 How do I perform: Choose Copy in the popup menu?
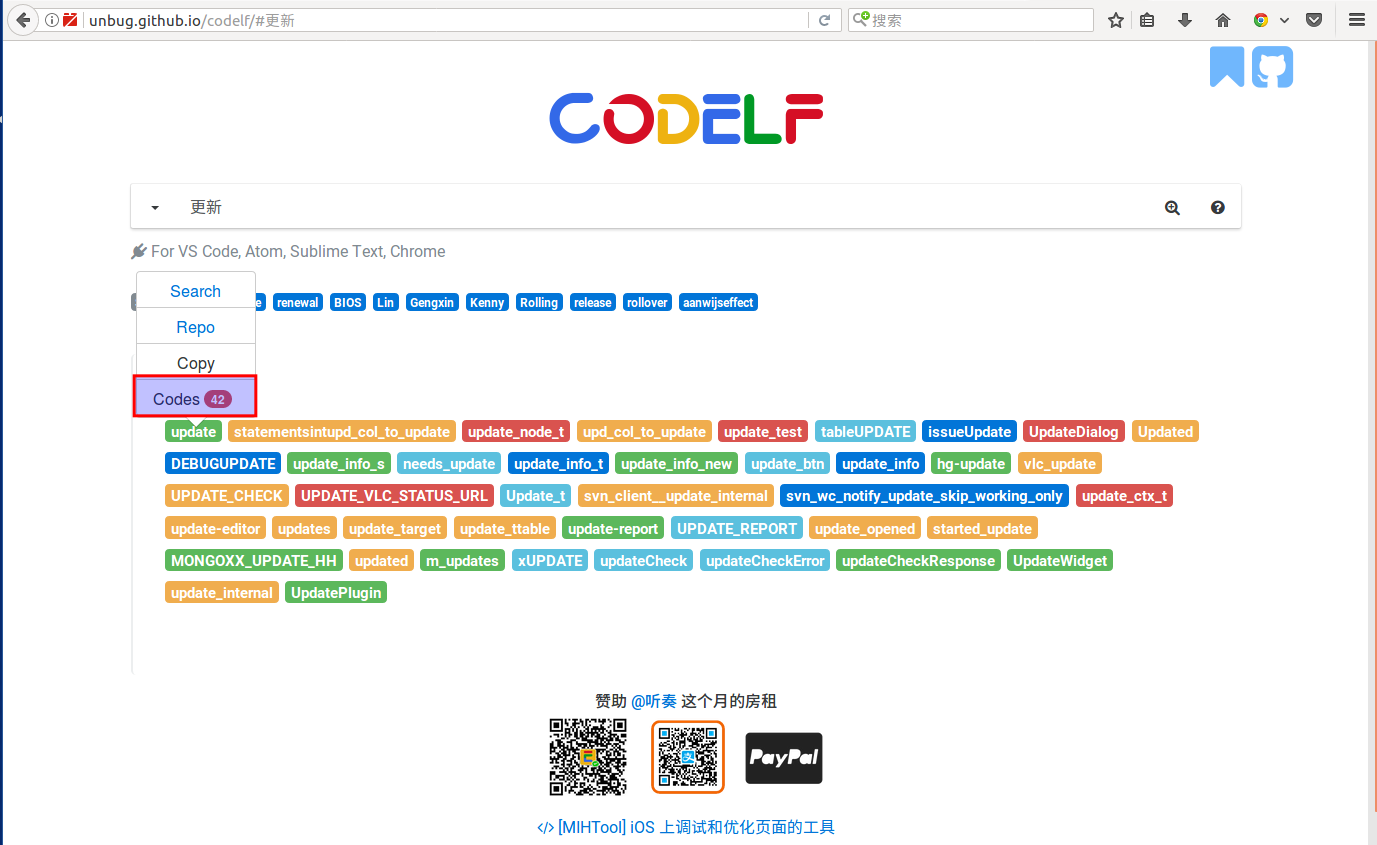click(x=196, y=363)
